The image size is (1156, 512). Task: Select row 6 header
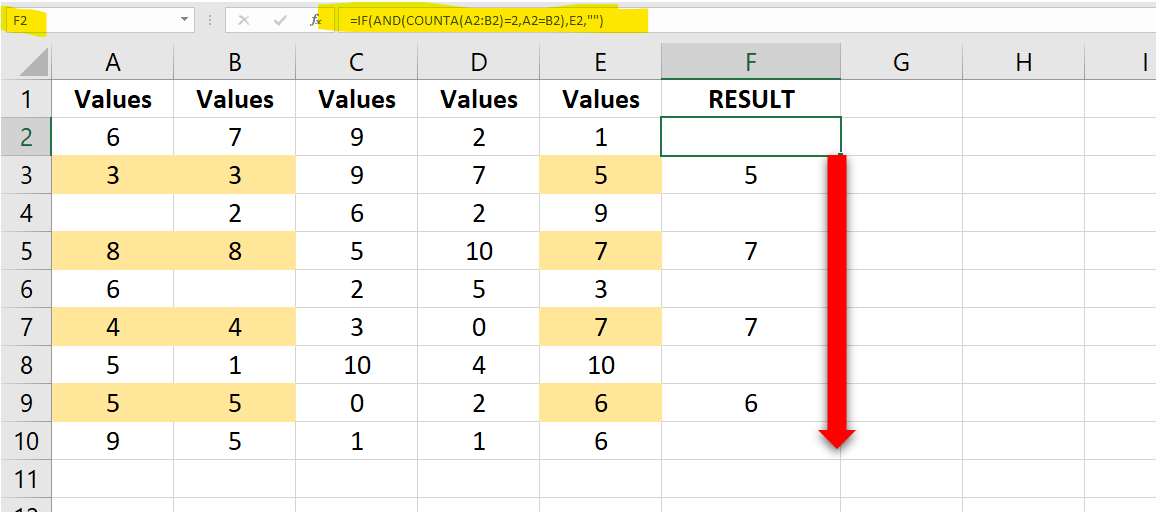click(26, 289)
